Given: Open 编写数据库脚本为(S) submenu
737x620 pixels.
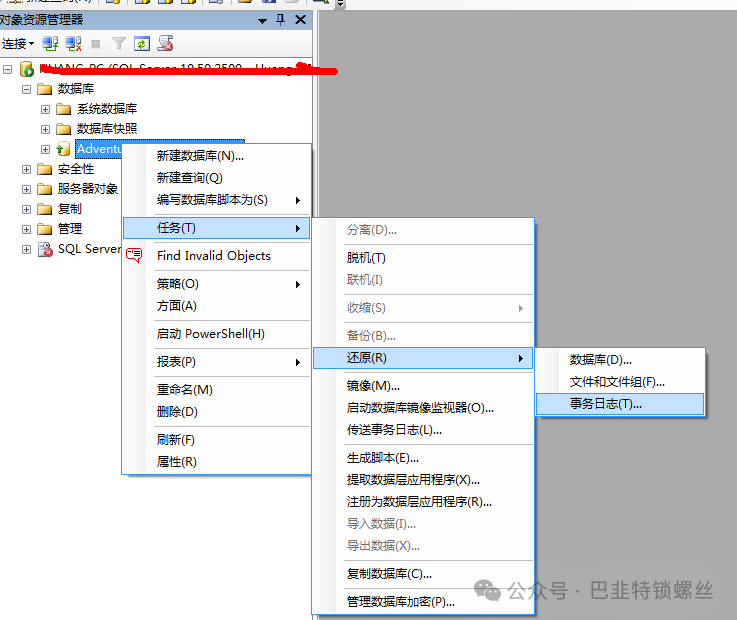Looking at the screenshot, I should [217, 200].
